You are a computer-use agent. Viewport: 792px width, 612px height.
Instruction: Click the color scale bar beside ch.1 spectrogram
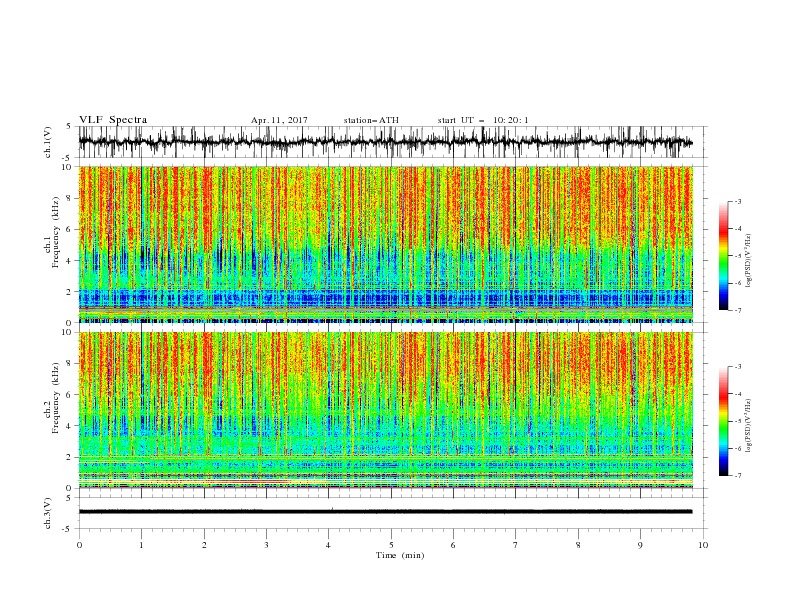[723, 256]
